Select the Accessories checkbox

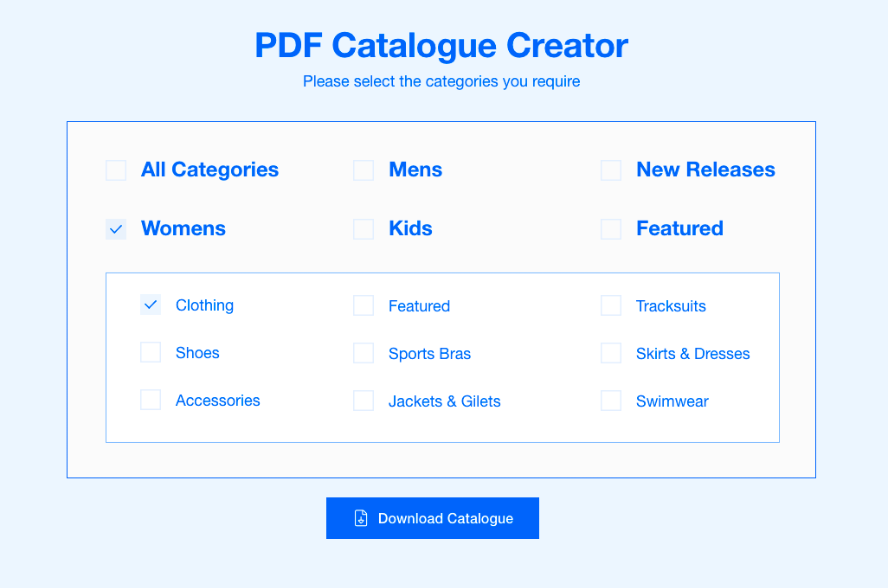coord(151,400)
